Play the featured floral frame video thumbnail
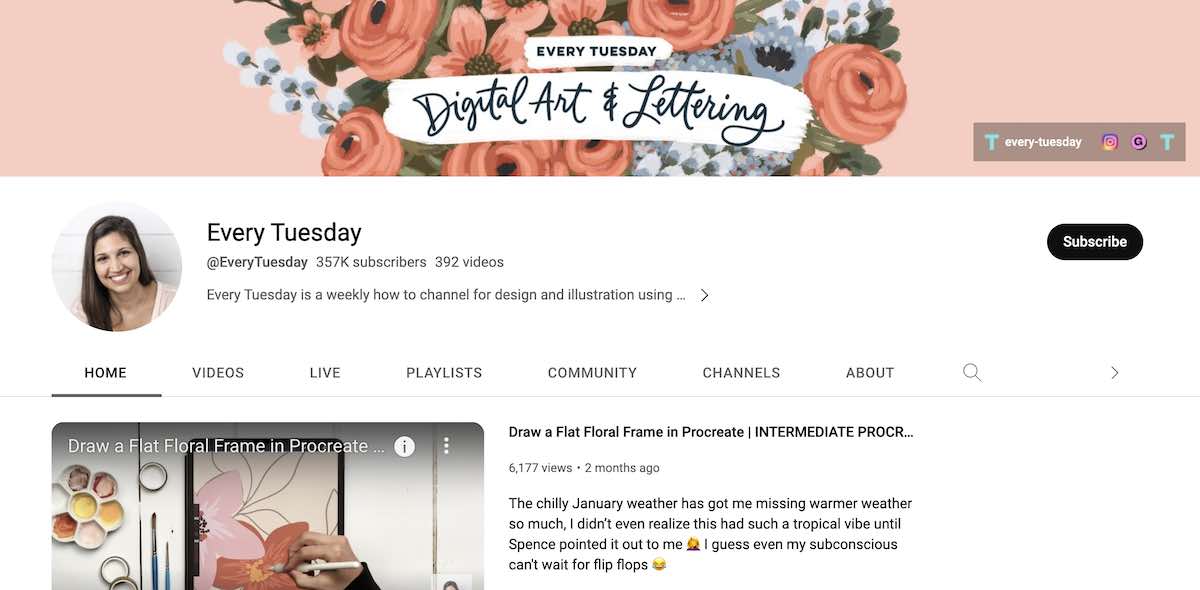Viewport: 1200px width, 590px height. click(x=268, y=506)
